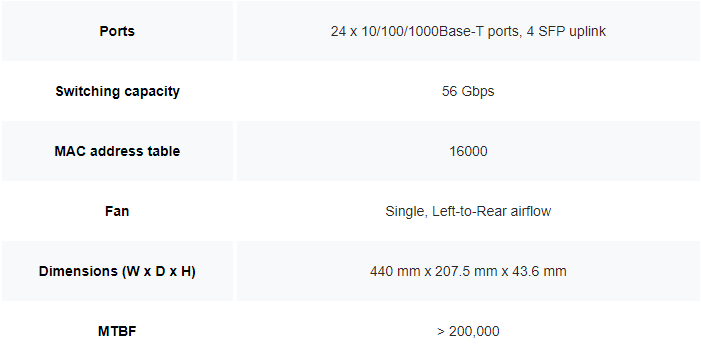This screenshot has width=701, height=362.
Task: Click the word airflow in the Fan row
Action: 531,211
